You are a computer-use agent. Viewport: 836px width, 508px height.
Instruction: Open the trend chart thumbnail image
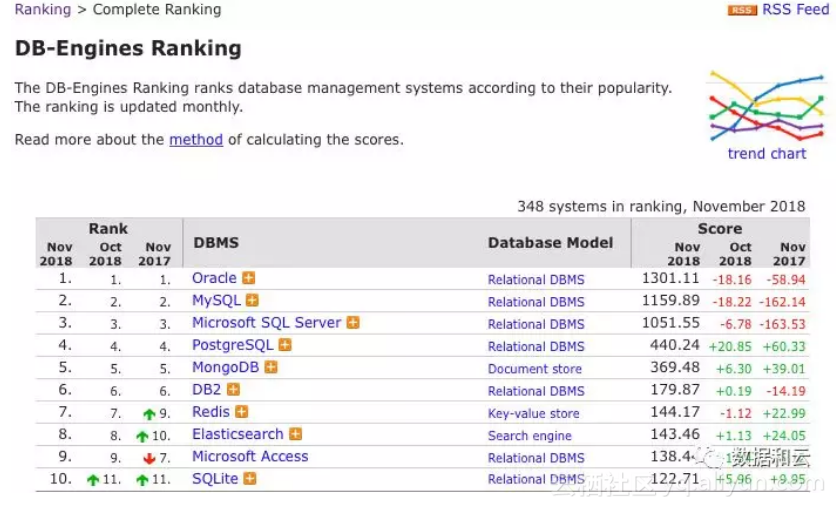(x=766, y=105)
